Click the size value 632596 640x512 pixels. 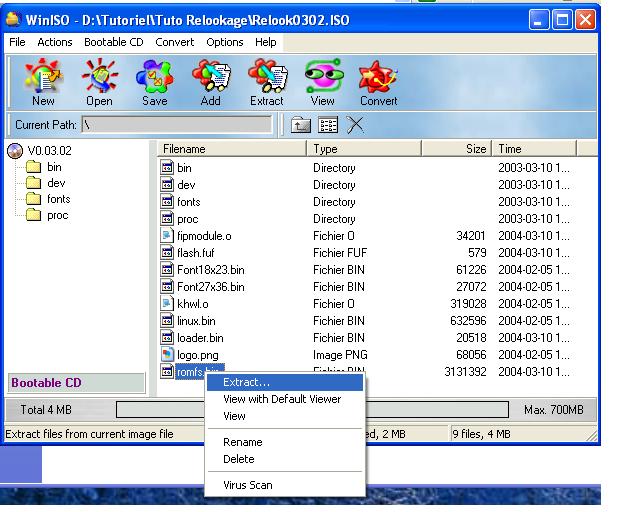coord(468,321)
